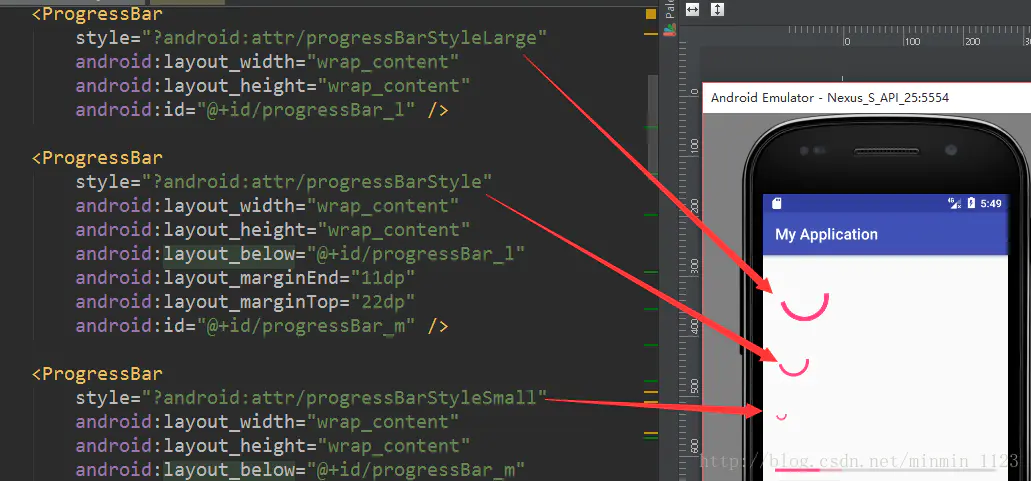The width and height of the screenshot is (1031, 481).
Task: Tap the small circular progress spinner
Action: [782, 416]
